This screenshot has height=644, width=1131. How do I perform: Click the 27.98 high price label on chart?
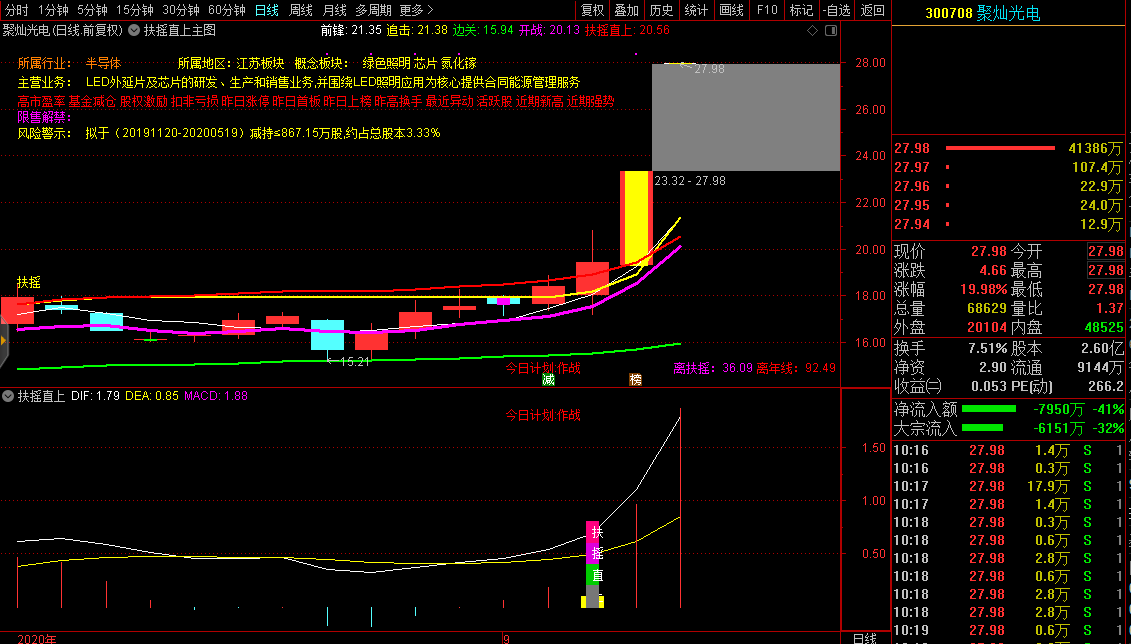[709, 69]
